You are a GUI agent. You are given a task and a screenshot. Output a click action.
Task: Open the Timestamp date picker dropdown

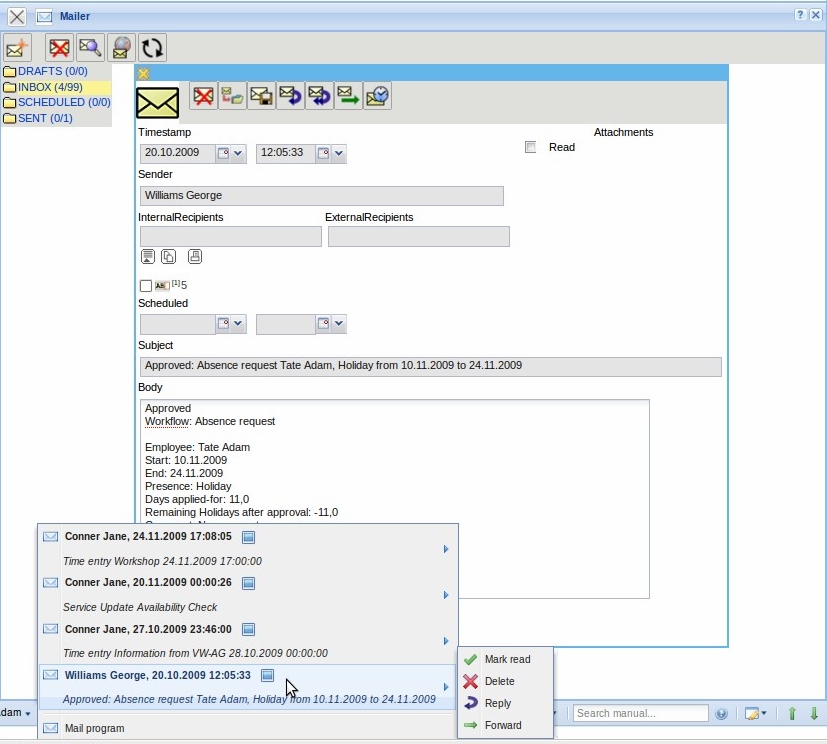coord(238,154)
